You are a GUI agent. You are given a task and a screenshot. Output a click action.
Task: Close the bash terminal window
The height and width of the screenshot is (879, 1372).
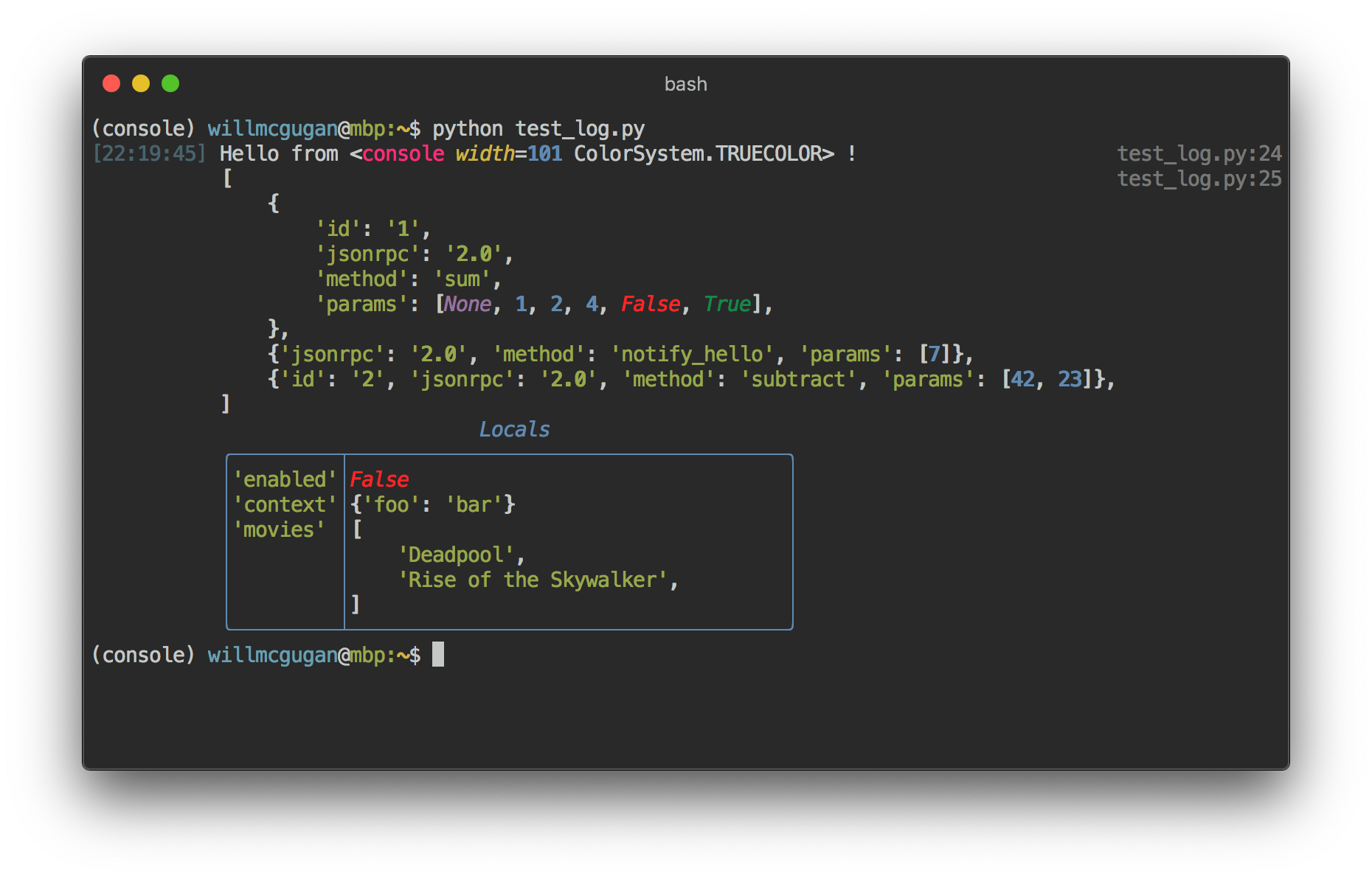pos(111,83)
